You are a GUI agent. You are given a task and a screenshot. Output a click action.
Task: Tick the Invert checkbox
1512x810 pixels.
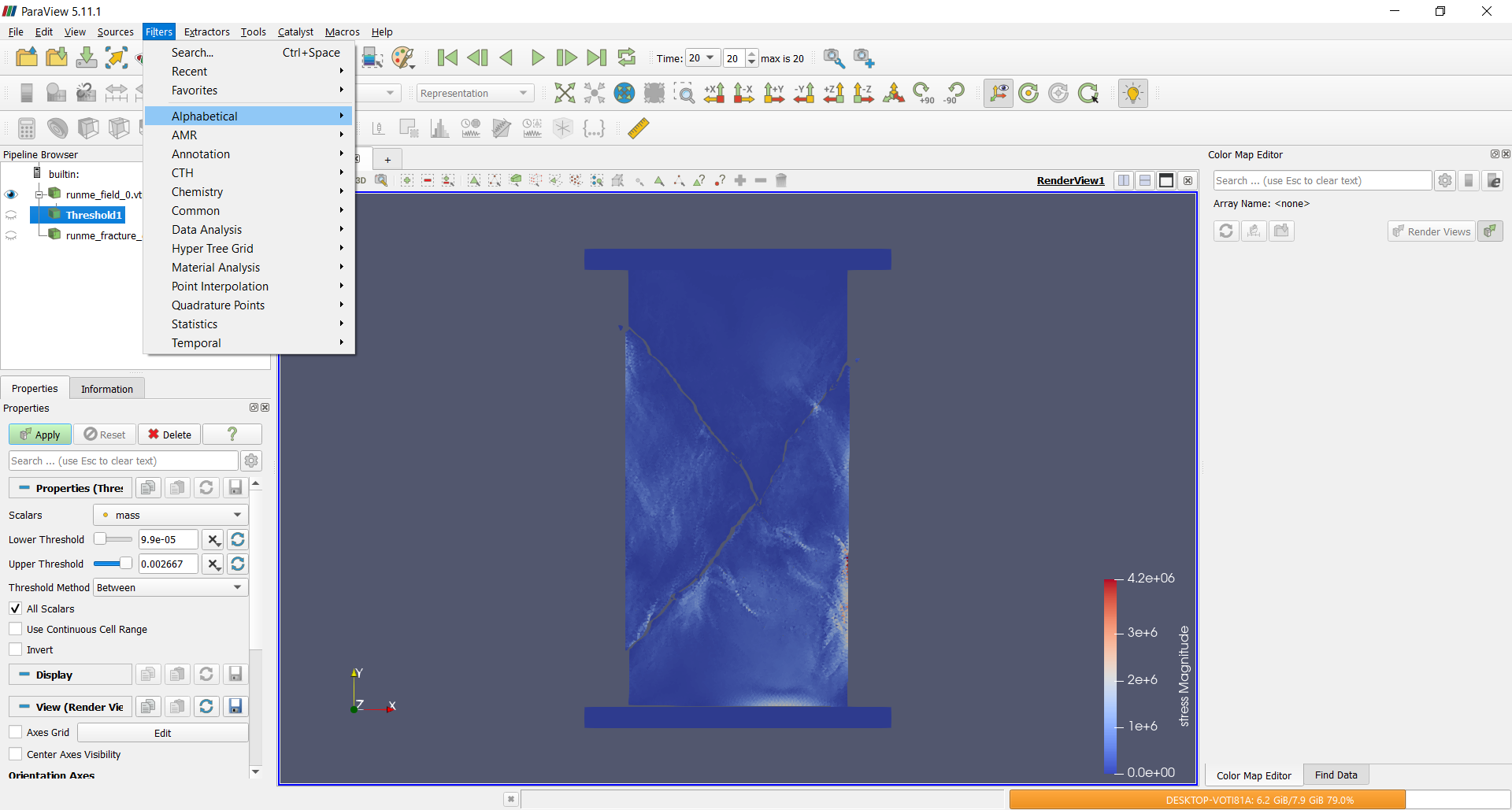[15, 649]
